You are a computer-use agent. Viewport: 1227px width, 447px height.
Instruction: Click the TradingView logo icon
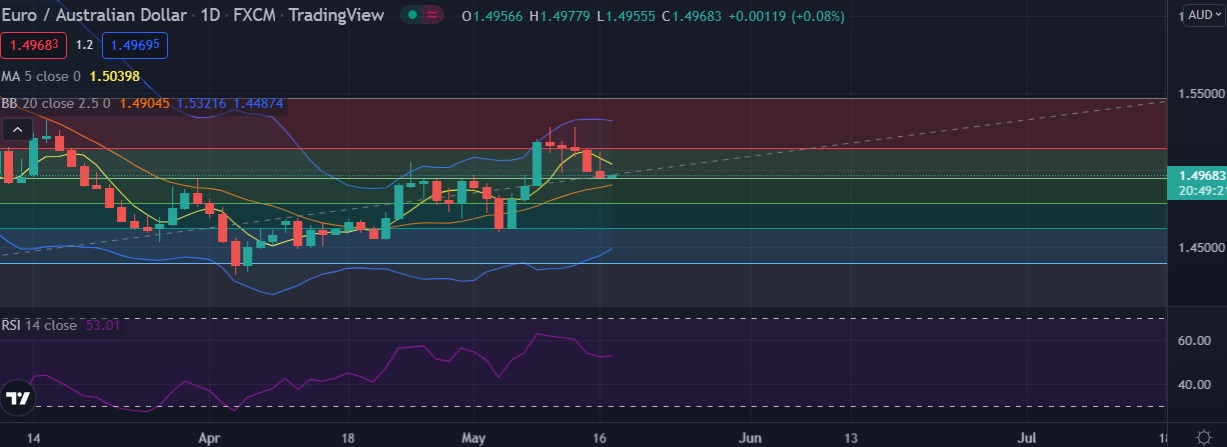click(18, 398)
